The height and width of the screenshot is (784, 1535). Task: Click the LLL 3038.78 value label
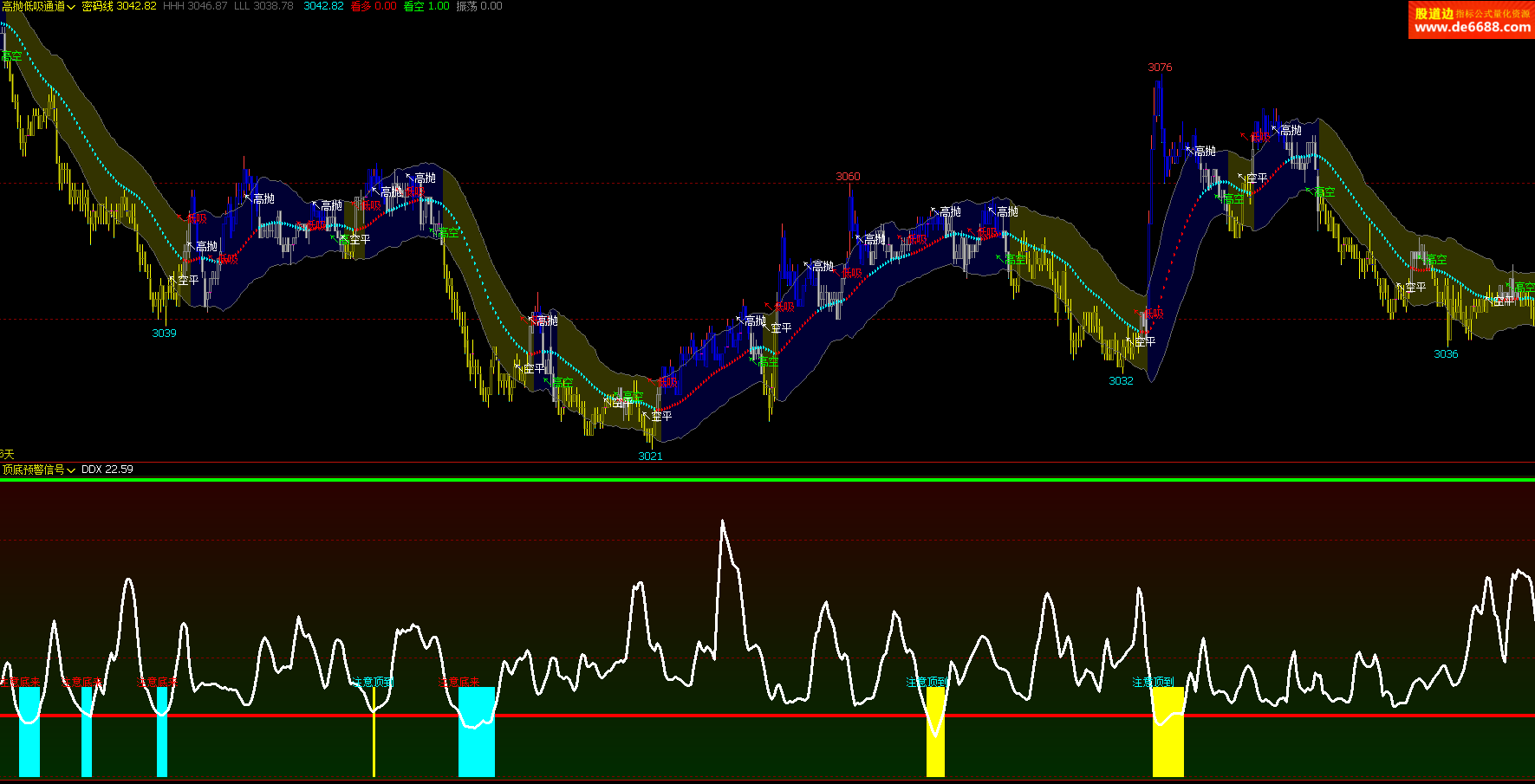click(x=263, y=6)
